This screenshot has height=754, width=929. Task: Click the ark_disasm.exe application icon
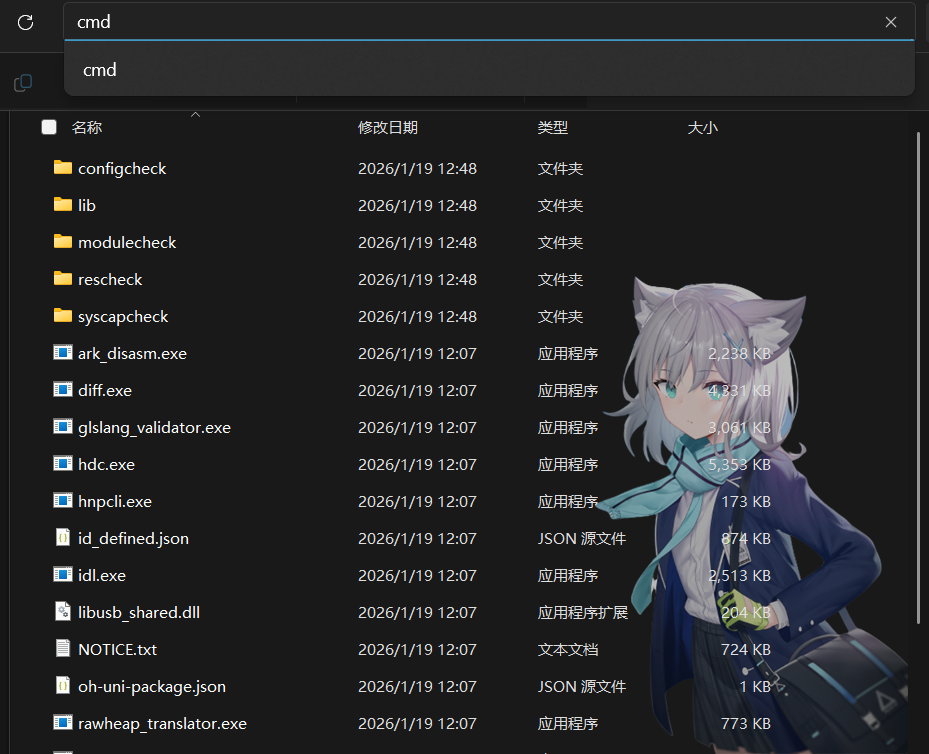pos(63,353)
